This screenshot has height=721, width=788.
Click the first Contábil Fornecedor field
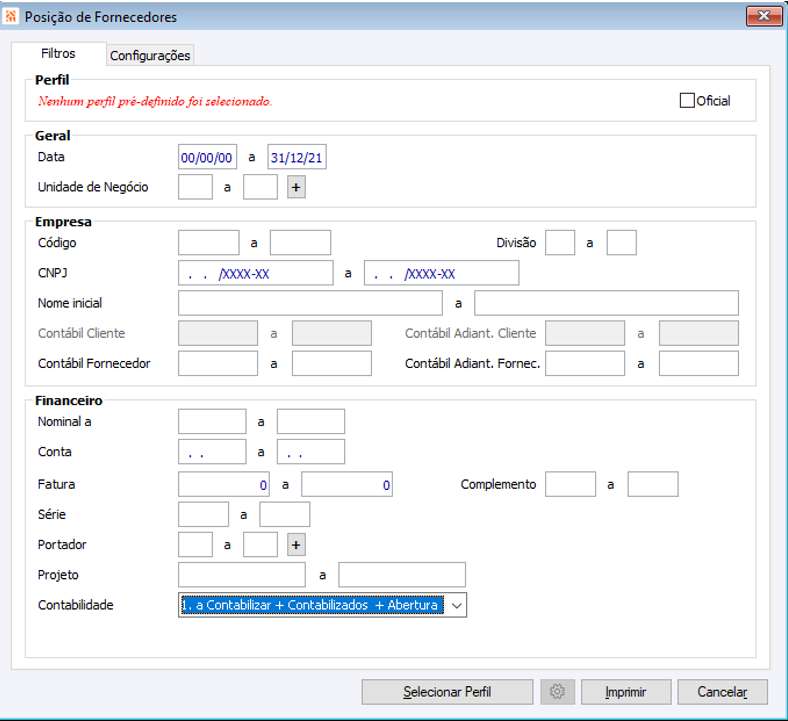(x=218, y=363)
